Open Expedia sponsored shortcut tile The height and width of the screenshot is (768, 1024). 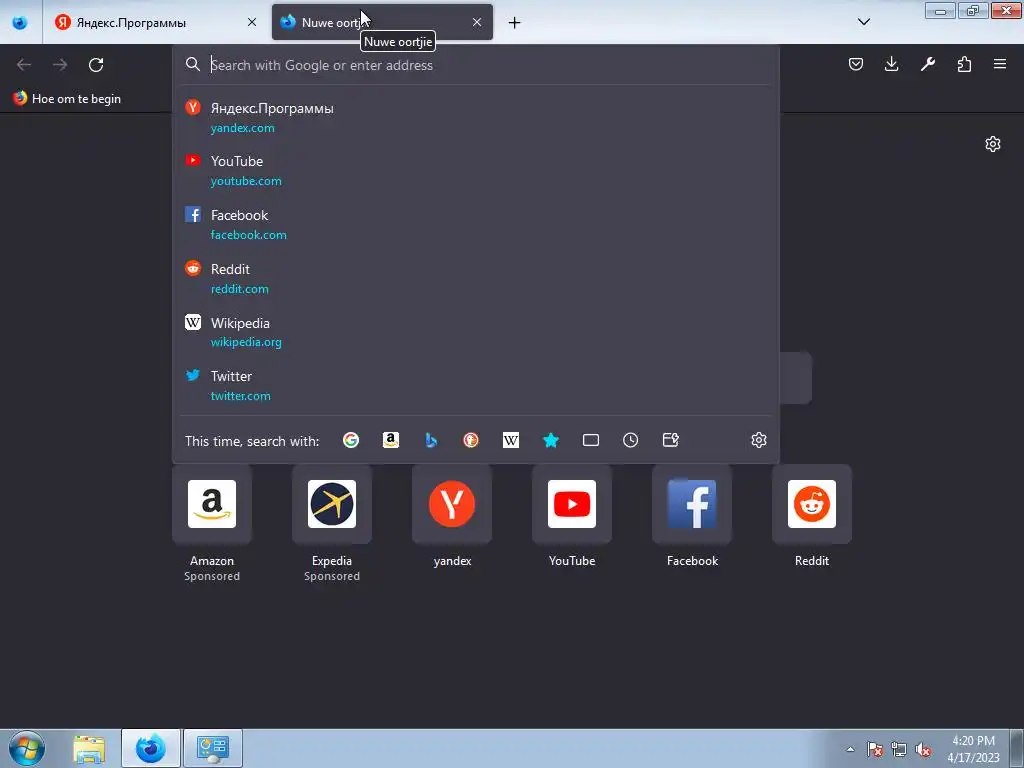pos(332,504)
